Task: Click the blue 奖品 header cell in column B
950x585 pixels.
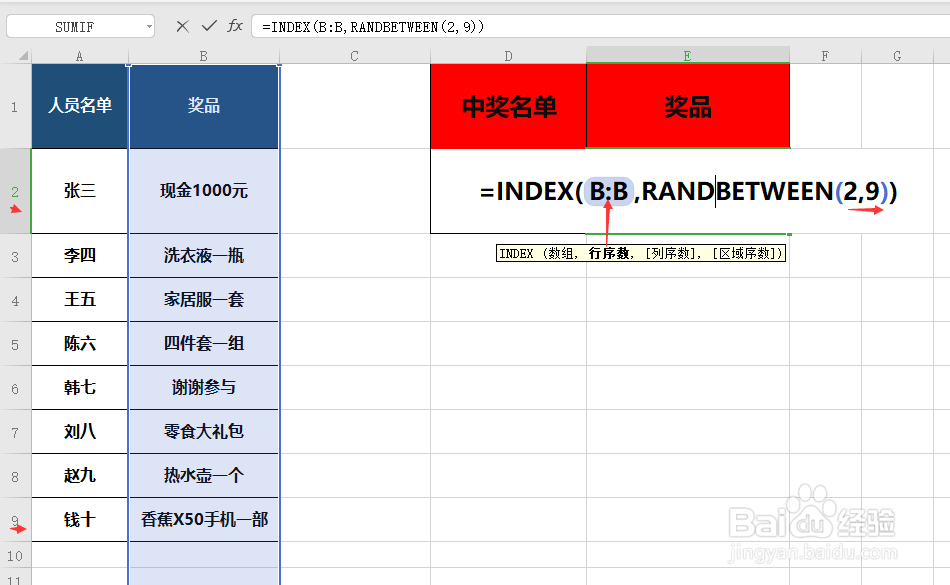Action: (204, 106)
